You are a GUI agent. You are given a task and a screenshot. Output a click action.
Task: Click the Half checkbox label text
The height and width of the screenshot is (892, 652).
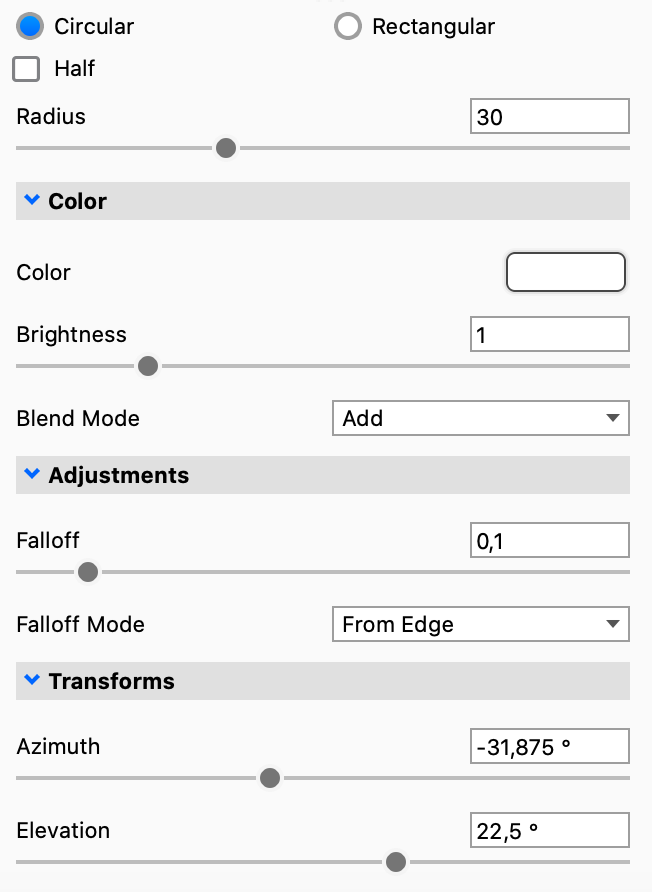pyautogui.click(x=75, y=69)
